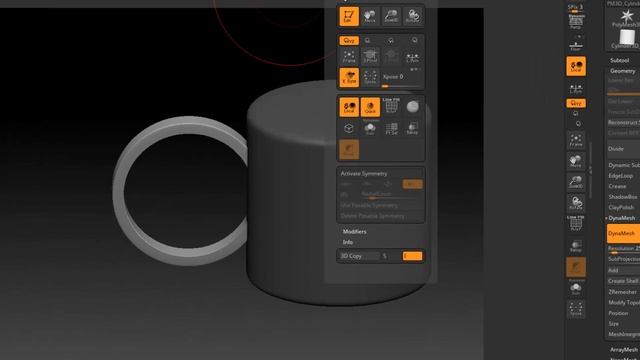Click the Dynamic Persp icon on the right shelf
640x360 pixels.
click(576, 21)
